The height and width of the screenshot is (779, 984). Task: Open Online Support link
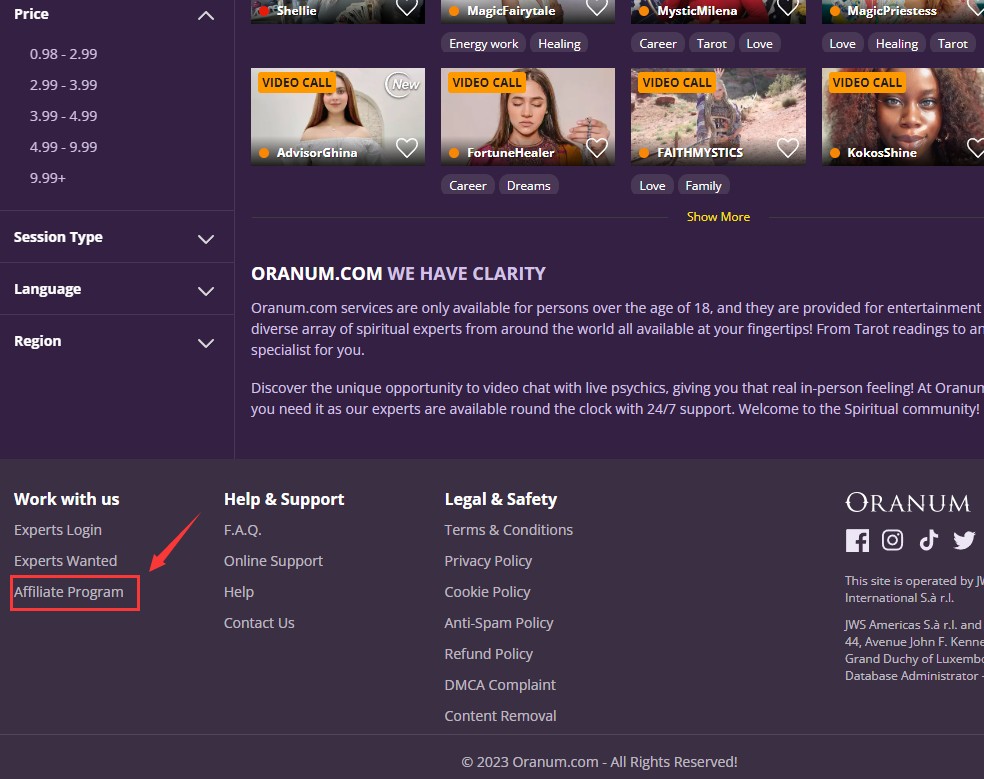[x=273, y=561]
